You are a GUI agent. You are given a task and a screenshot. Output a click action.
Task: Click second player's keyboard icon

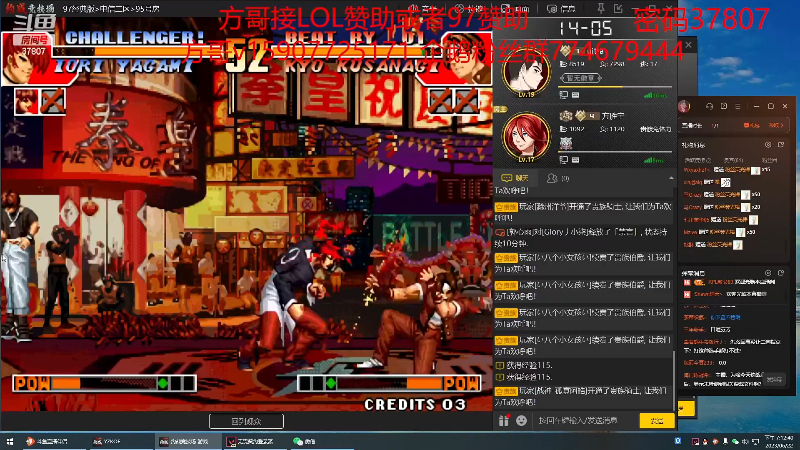576,160
